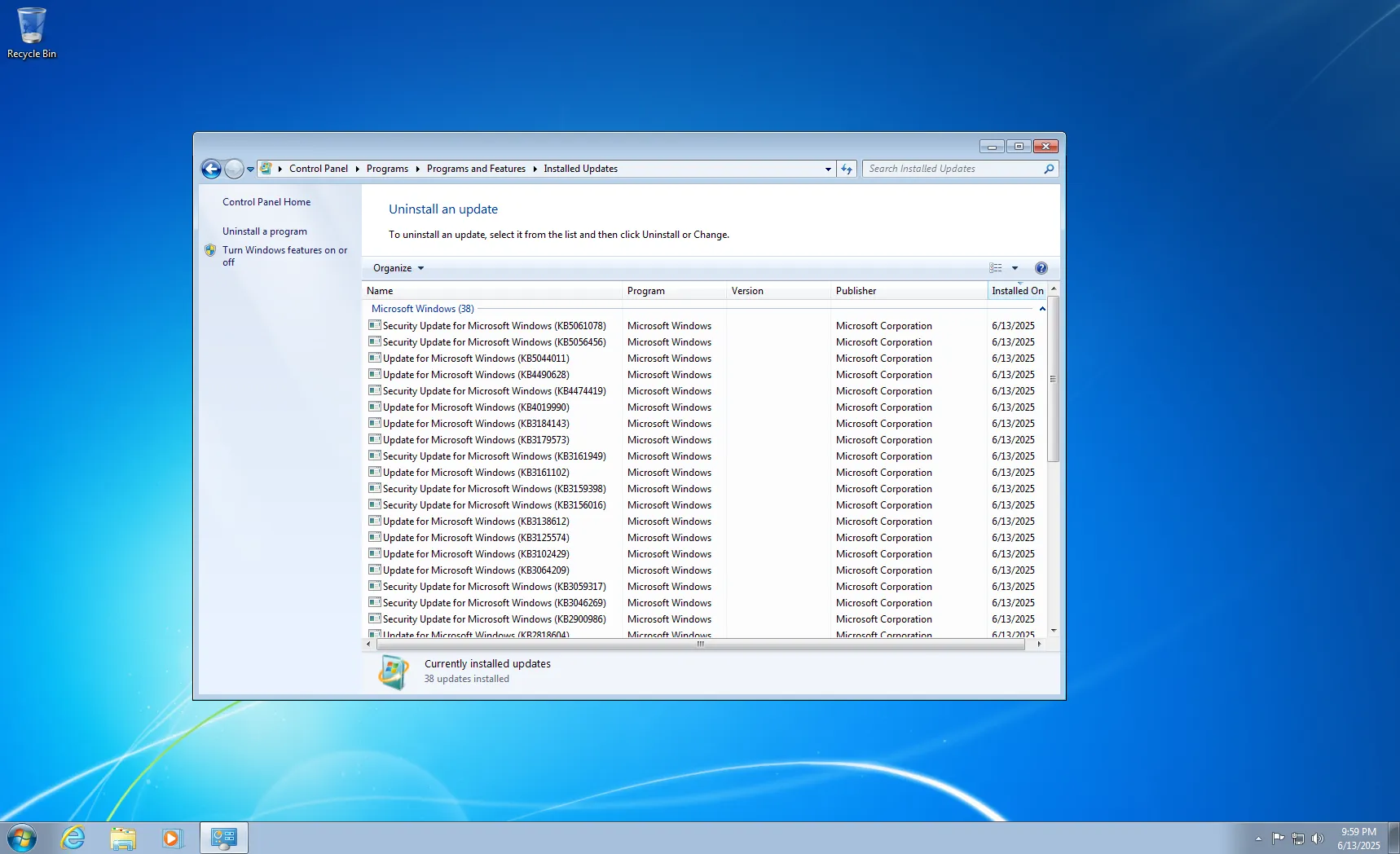Click the search magnifier icon
Image resolution: width=1400 pixels, height=854 pixels.
[x=1049, y=169]
